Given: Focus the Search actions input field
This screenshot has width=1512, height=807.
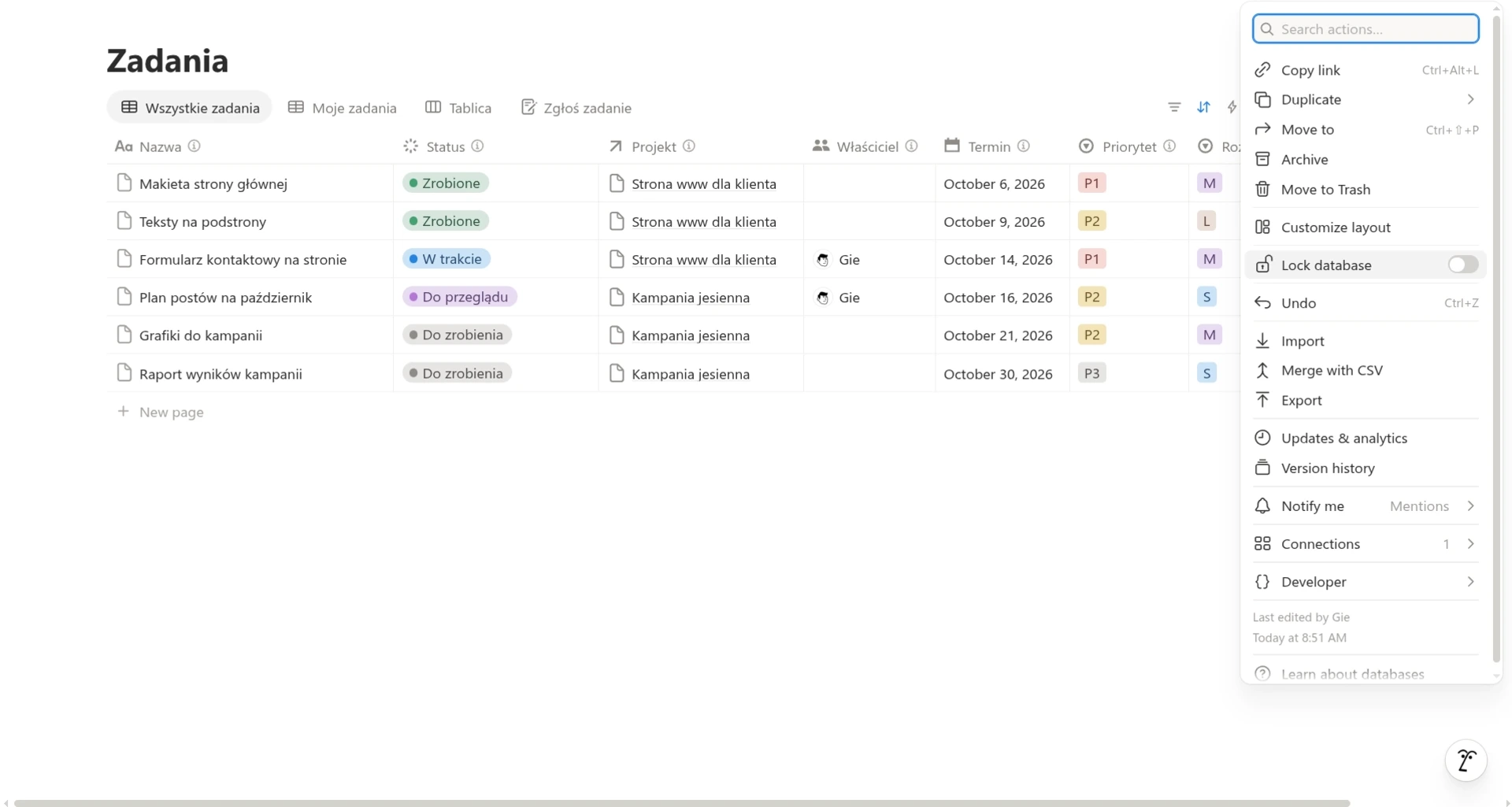Looking at the screenshot, I should coord(1366,29).
